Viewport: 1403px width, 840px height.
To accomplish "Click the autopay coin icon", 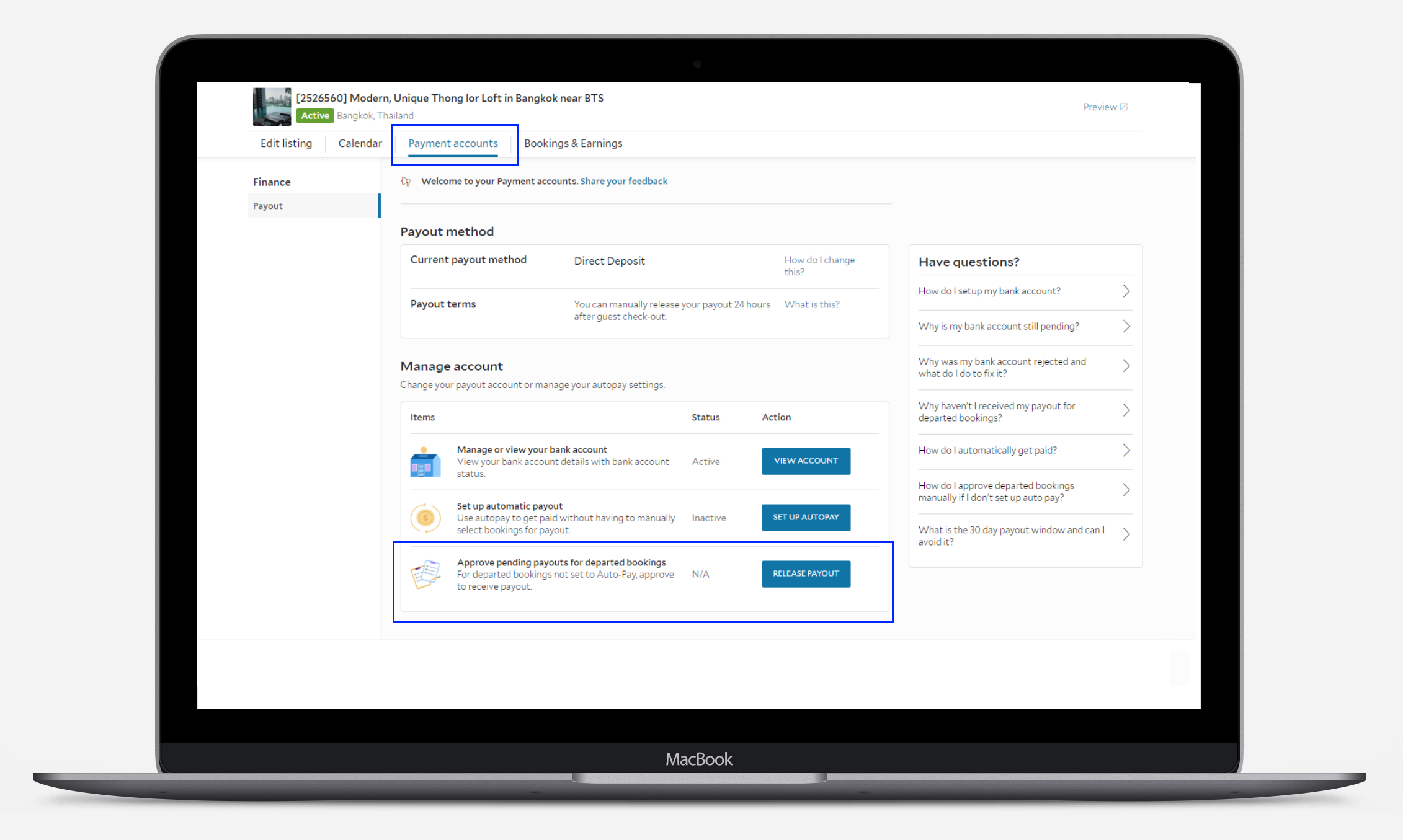I will point(425,518).
